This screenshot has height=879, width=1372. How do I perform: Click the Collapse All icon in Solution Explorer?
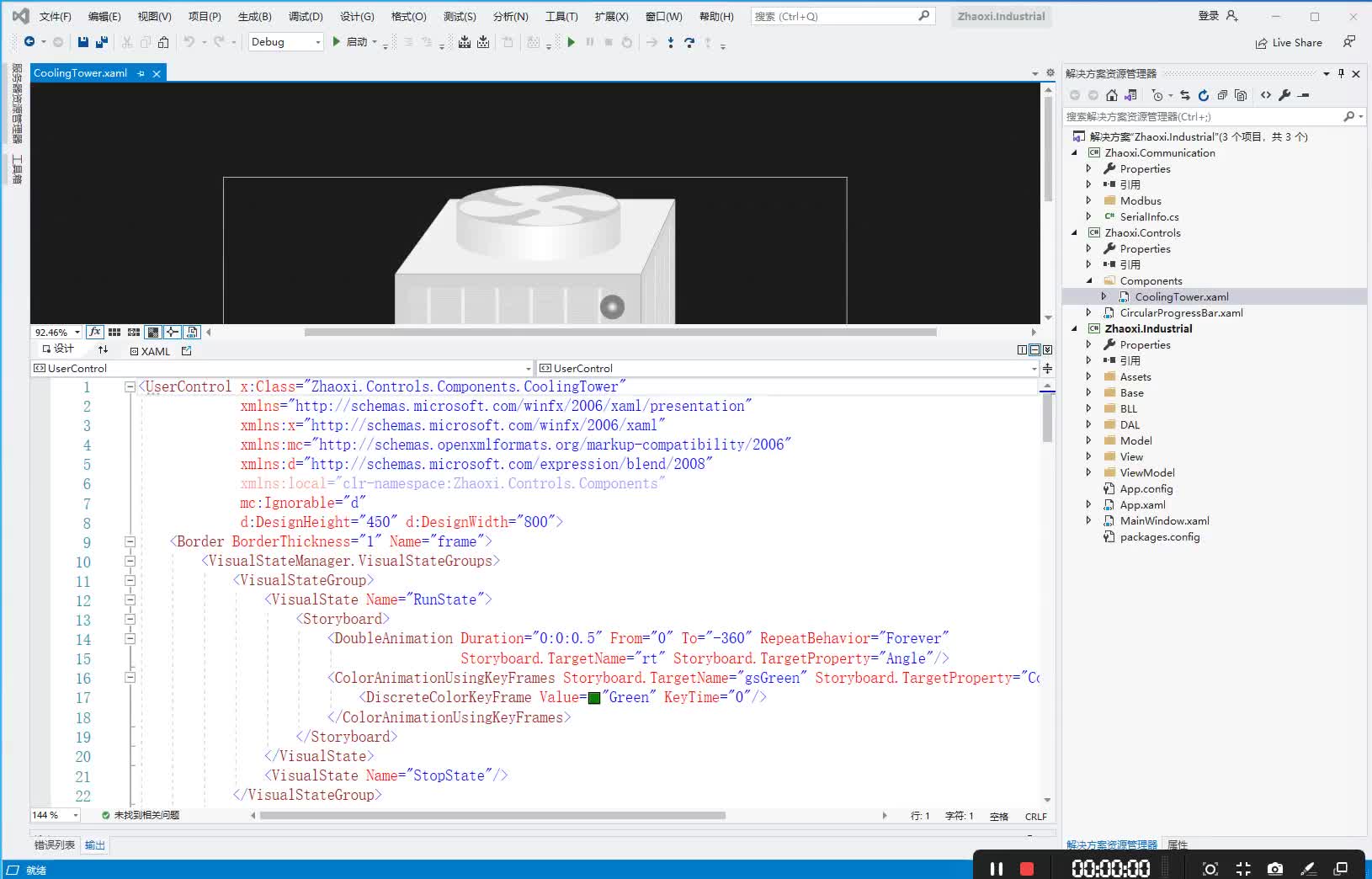tap(1222, 95)
